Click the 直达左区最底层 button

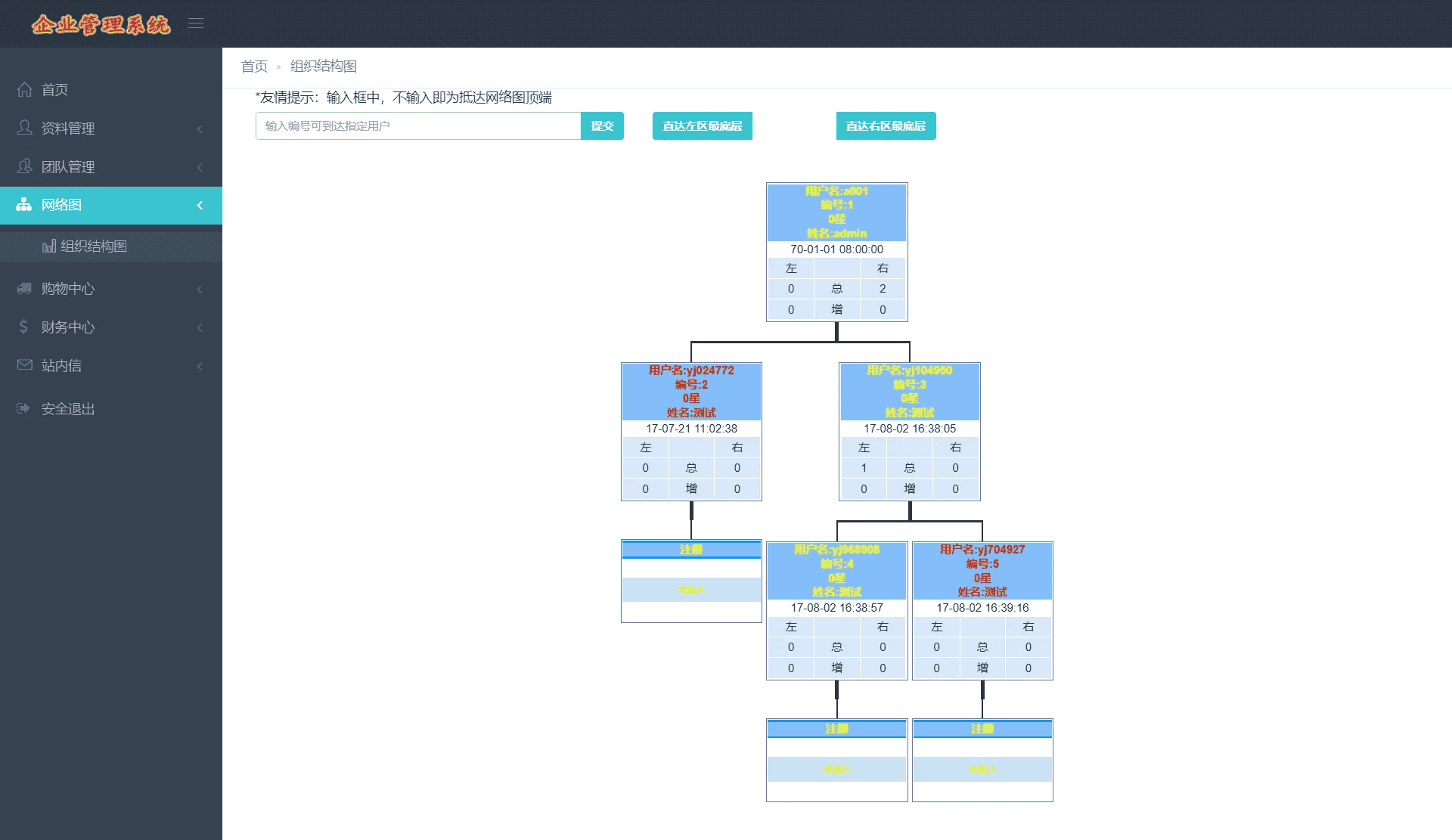tap(702, 126)
